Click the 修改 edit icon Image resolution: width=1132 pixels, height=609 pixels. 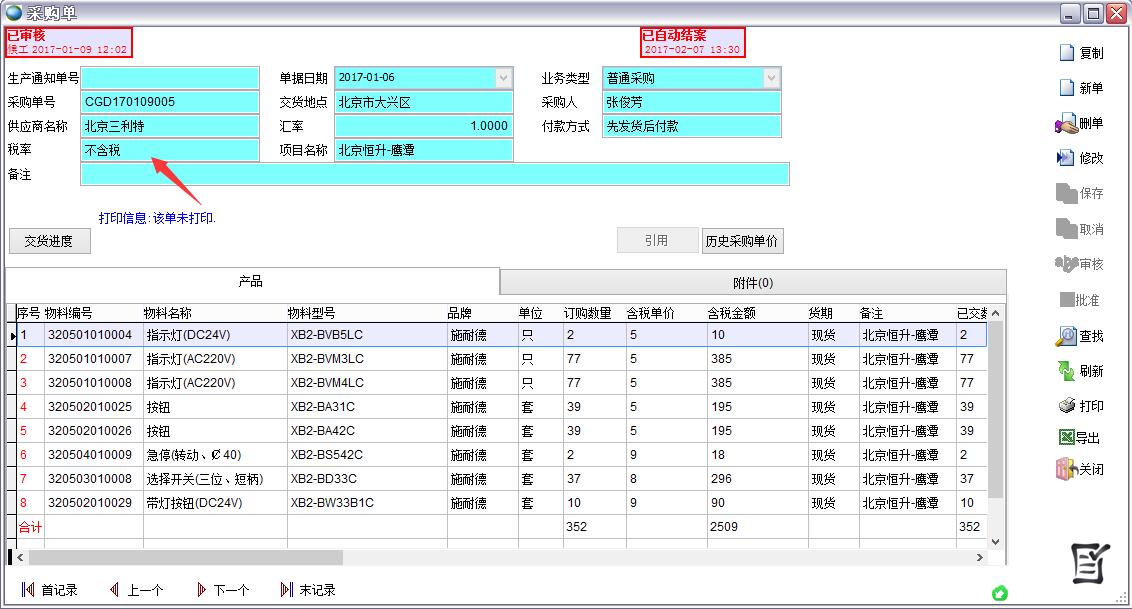(x=1066, y=158)
